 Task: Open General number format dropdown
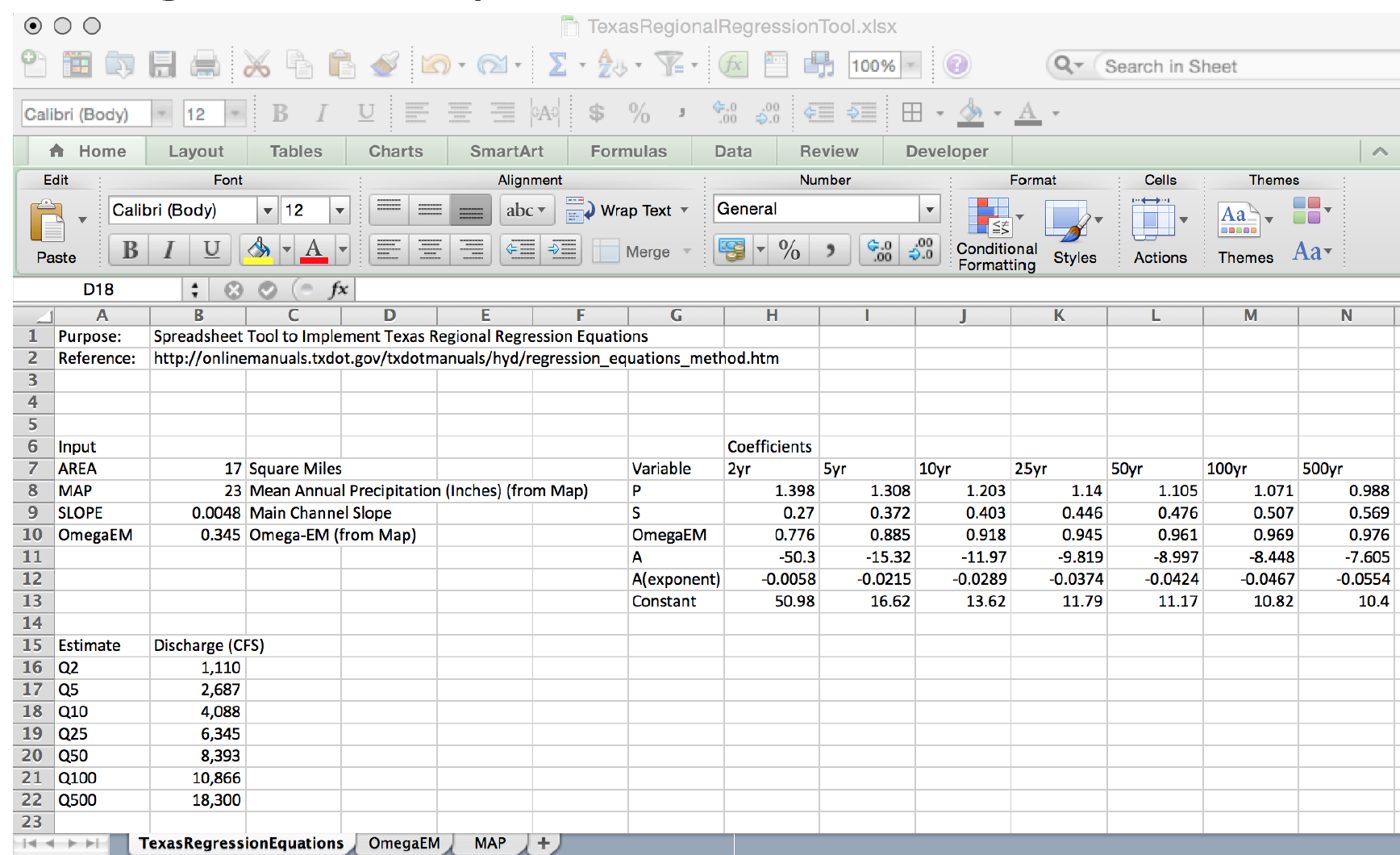930,210
